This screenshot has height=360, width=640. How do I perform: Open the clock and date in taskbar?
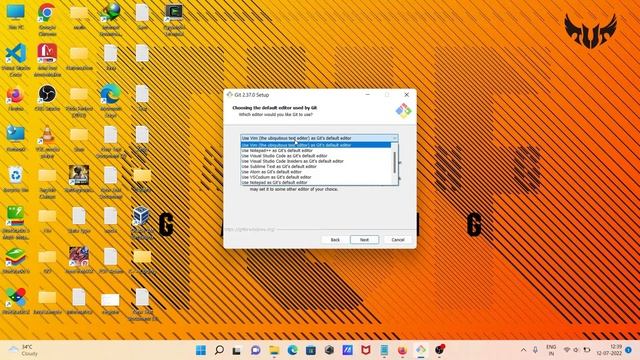609,350
